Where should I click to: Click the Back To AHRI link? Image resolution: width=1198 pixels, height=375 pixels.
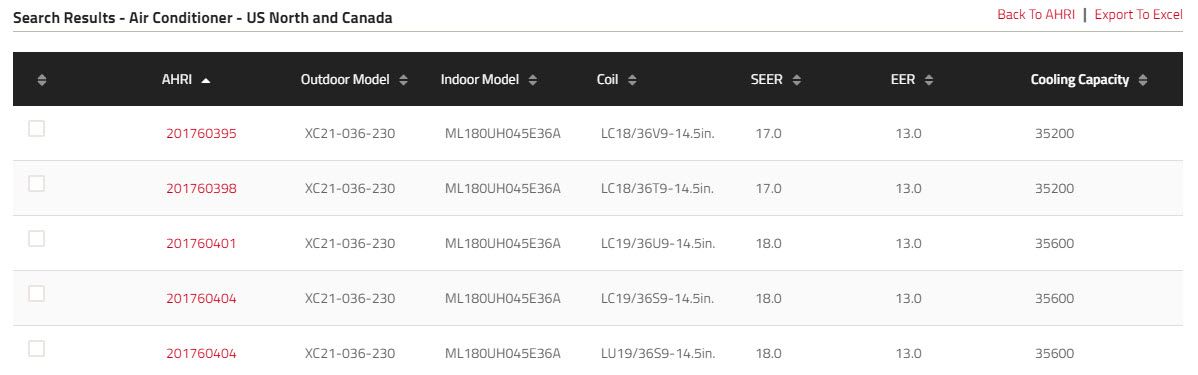[x=1035, y=15]
